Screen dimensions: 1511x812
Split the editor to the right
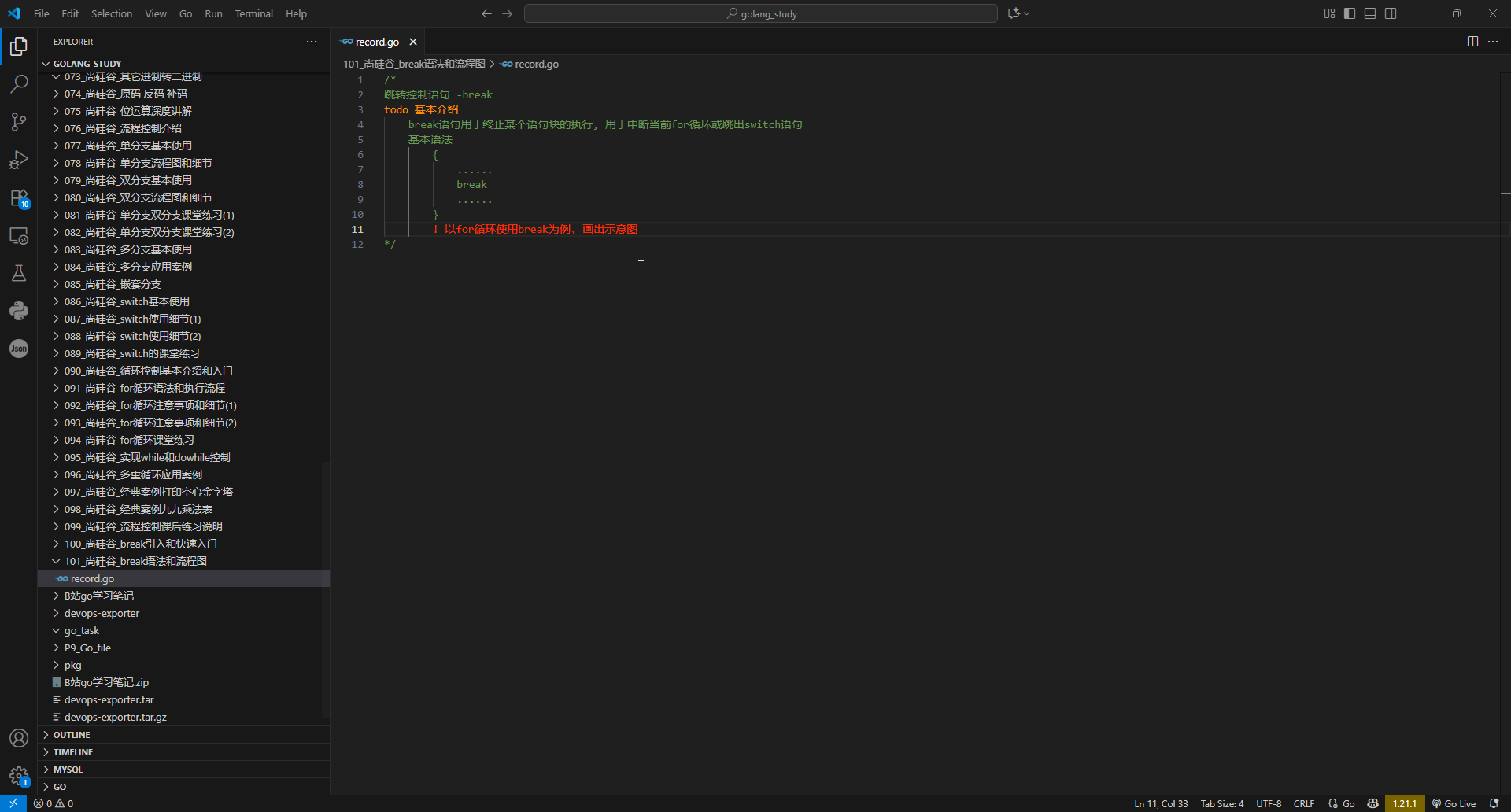click(1472, 42)
